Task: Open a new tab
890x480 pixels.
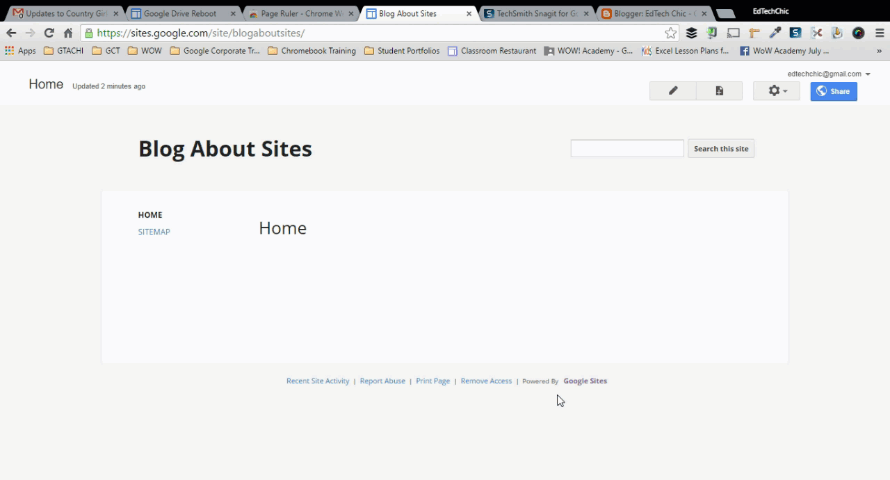Action: point(725,14)
